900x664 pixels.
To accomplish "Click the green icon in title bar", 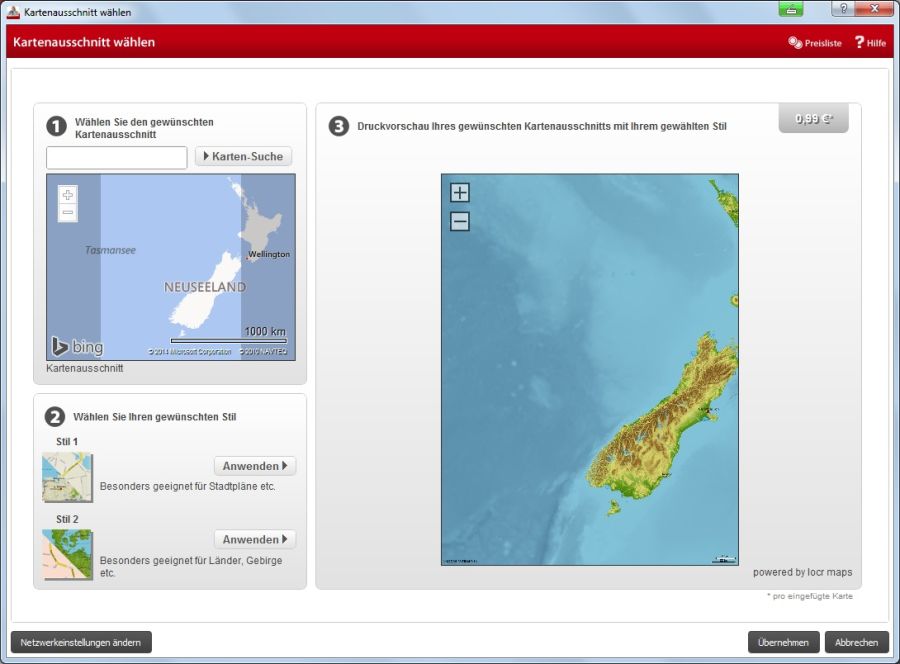I will 791,9.
